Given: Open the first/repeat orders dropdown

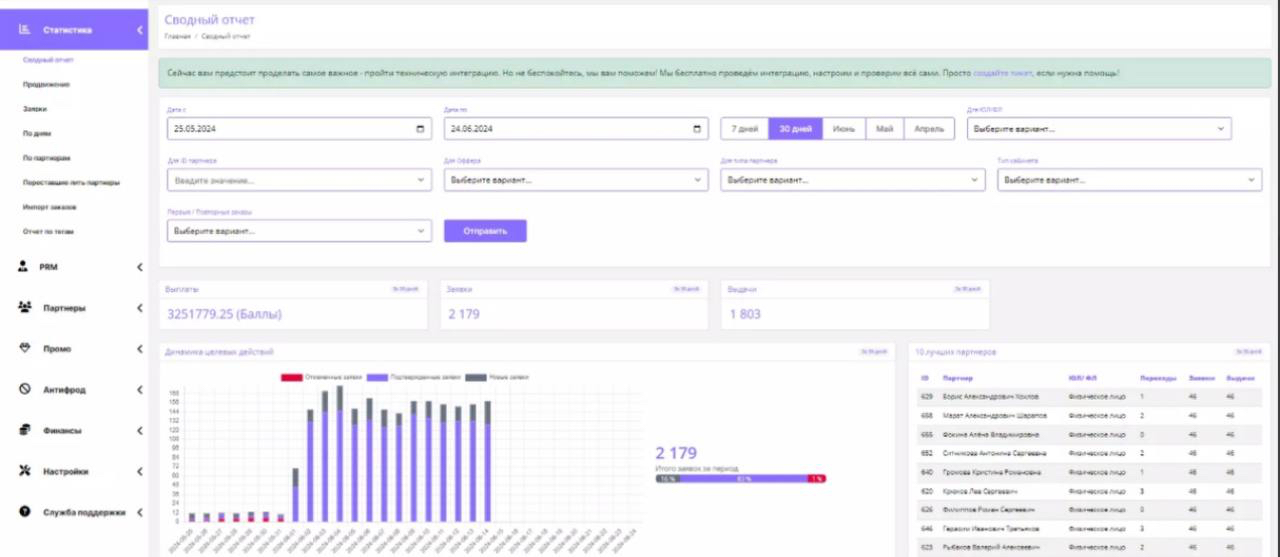Looking at the screenshot, I should (299, 231).
